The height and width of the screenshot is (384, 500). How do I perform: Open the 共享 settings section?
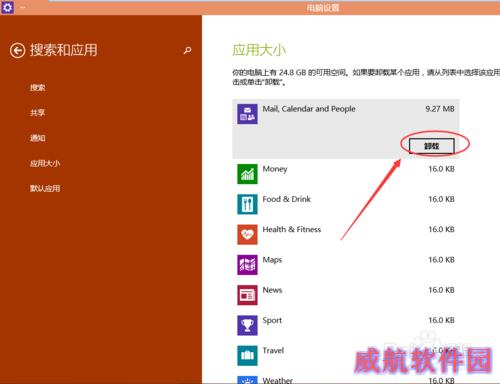tap(37, 113)
